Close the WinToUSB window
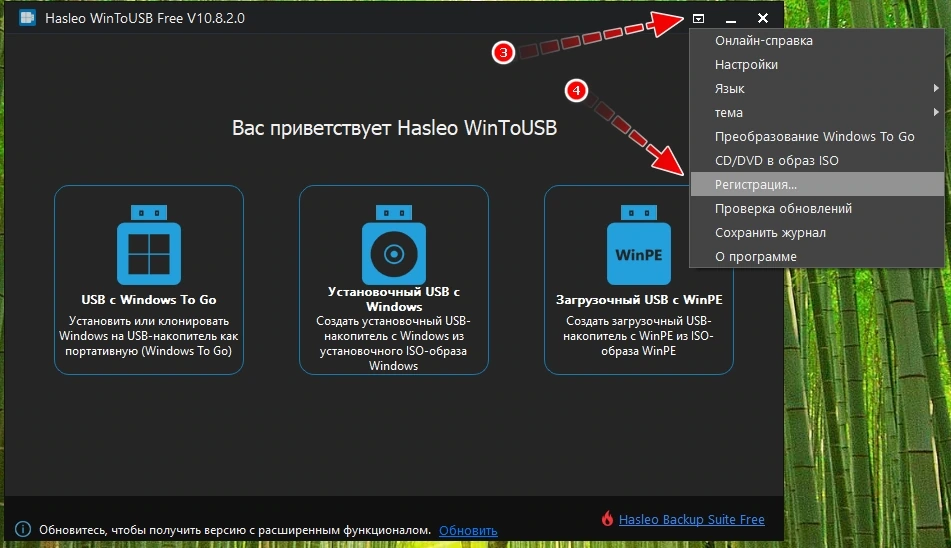Viewport: 951px width, 548px height. [763, 18]
